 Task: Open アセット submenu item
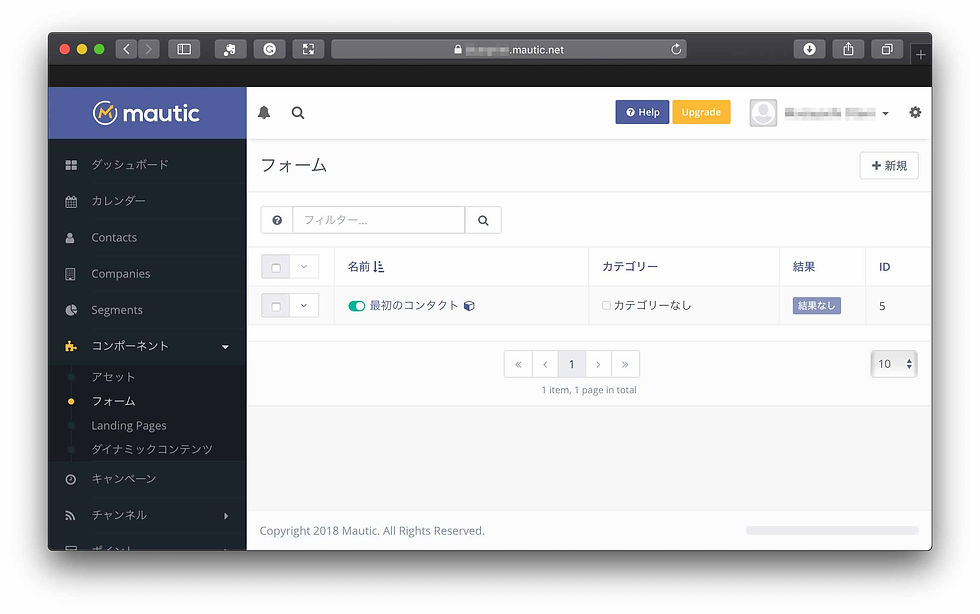113,377
